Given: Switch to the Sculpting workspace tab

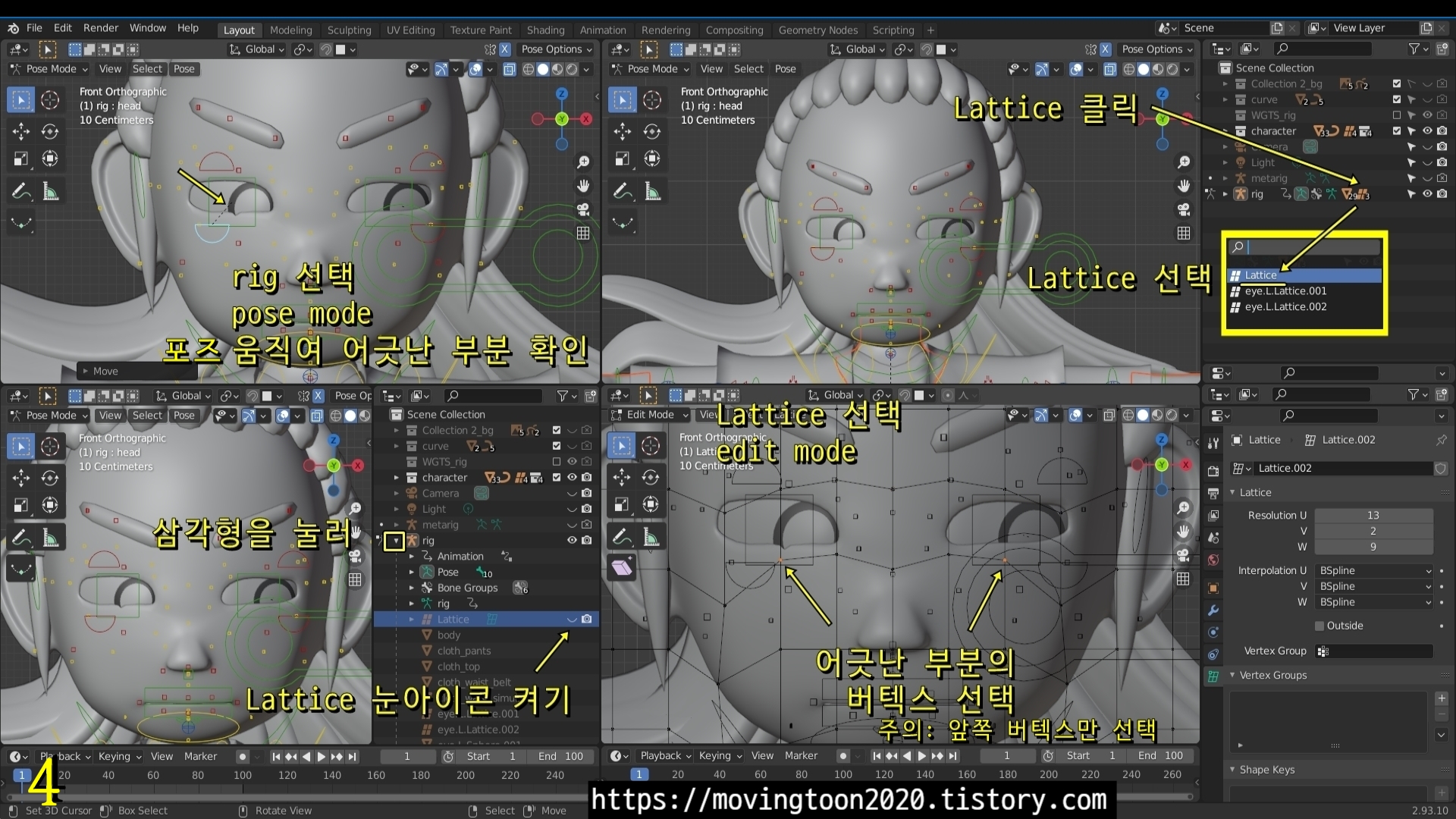Looking at the screenshot, I should click(x=349, y=30).
